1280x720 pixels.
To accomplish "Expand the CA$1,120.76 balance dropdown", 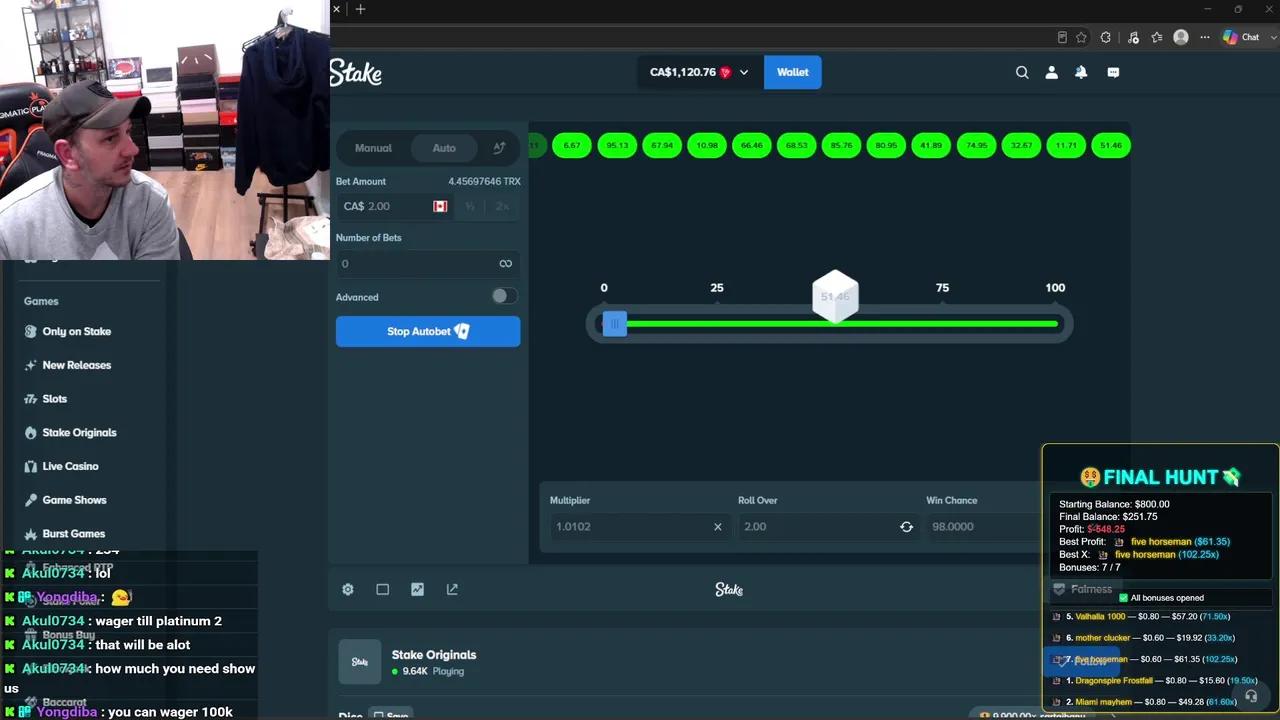I will click(x=743, y=72).
